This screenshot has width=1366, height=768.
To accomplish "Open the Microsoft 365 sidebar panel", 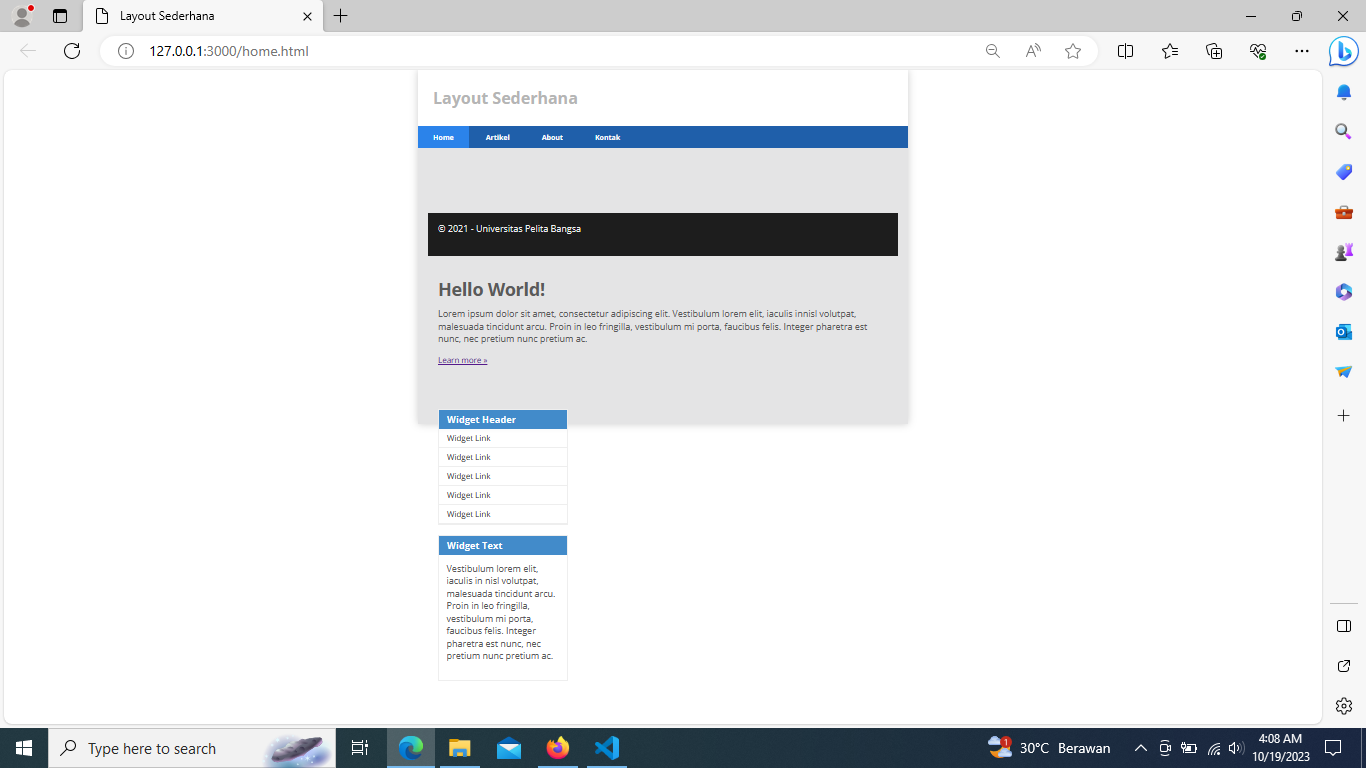I will (x=1343, y=291).
